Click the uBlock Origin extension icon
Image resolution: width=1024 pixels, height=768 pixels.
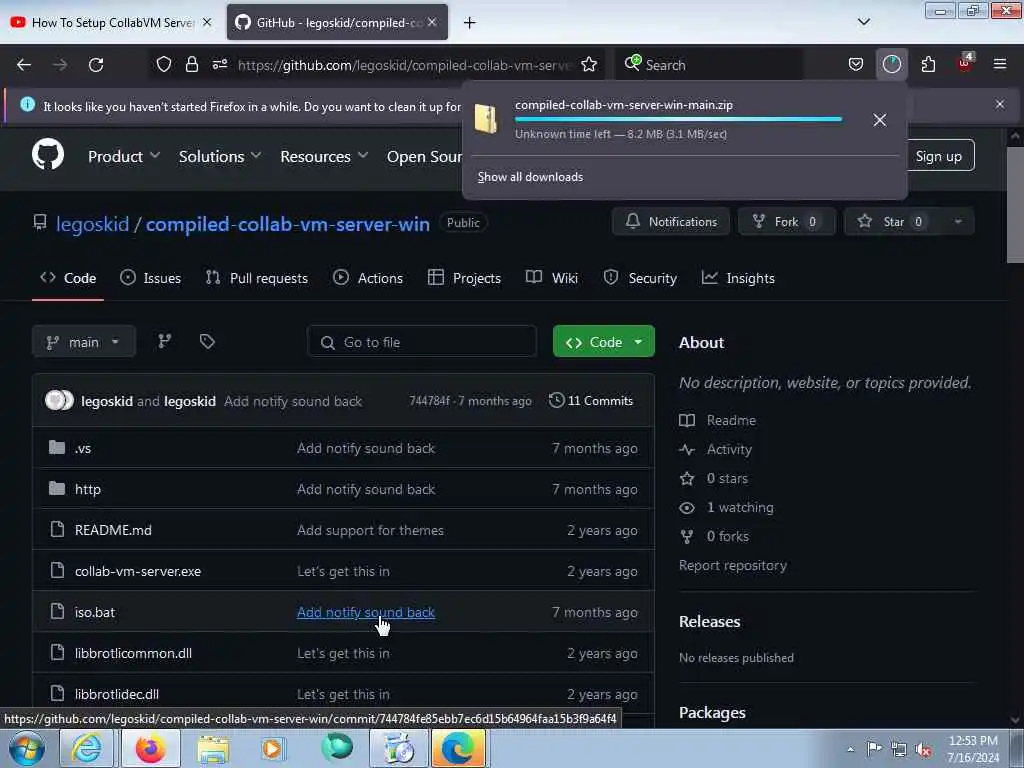pos(965,63)
